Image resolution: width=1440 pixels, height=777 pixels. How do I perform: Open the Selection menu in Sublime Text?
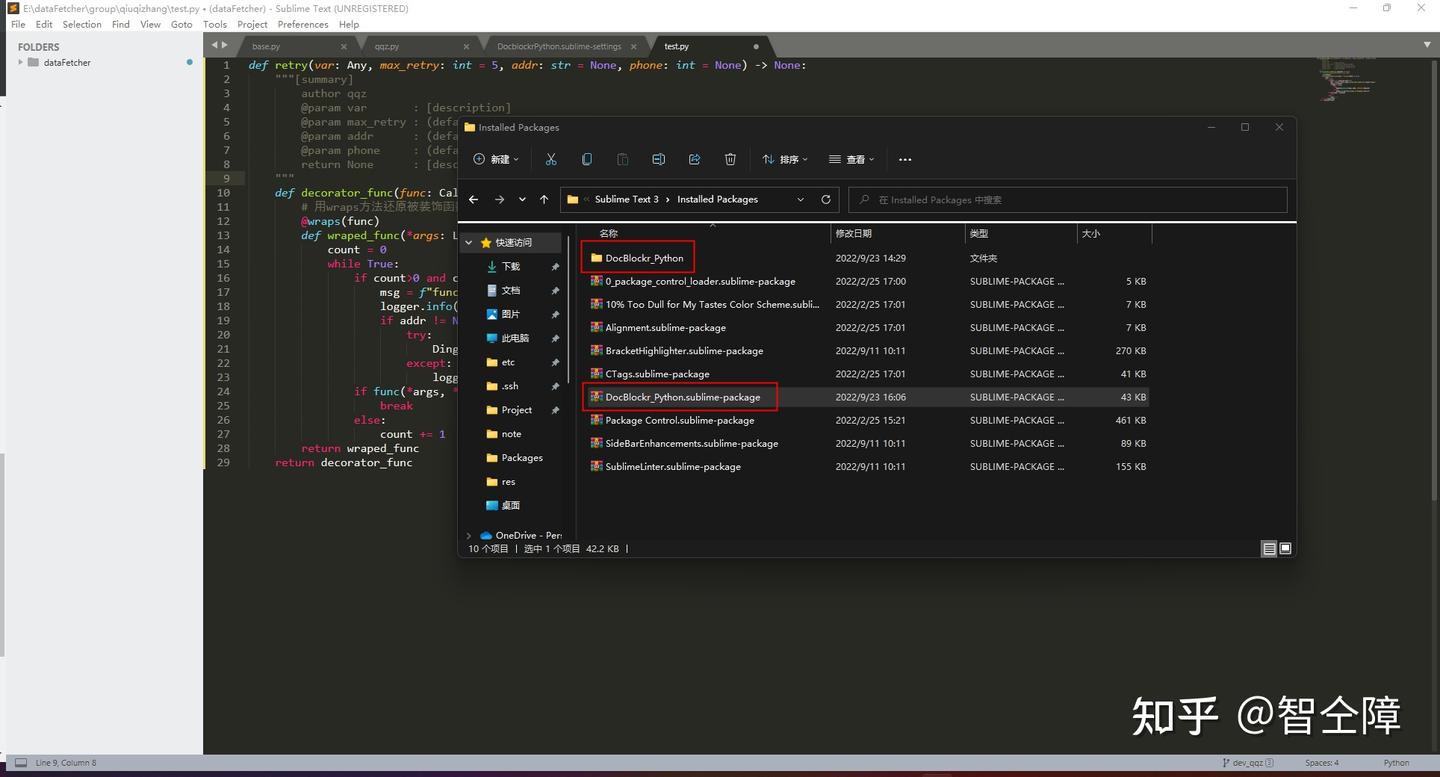82,24
